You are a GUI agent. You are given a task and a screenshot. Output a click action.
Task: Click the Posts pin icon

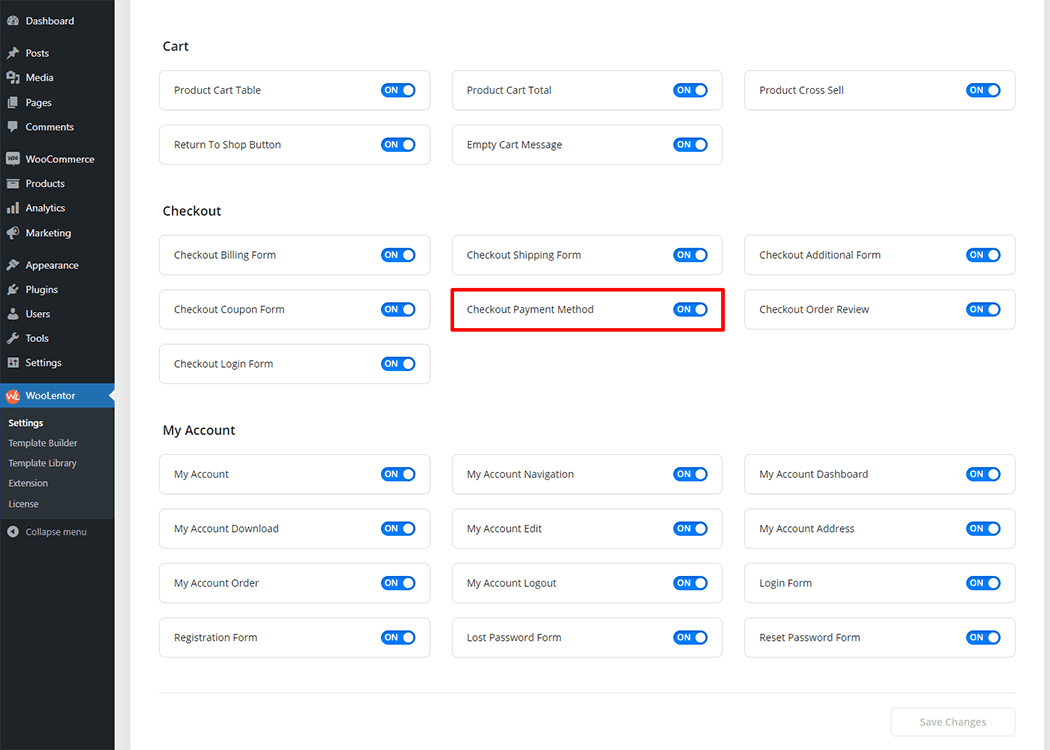12,53
